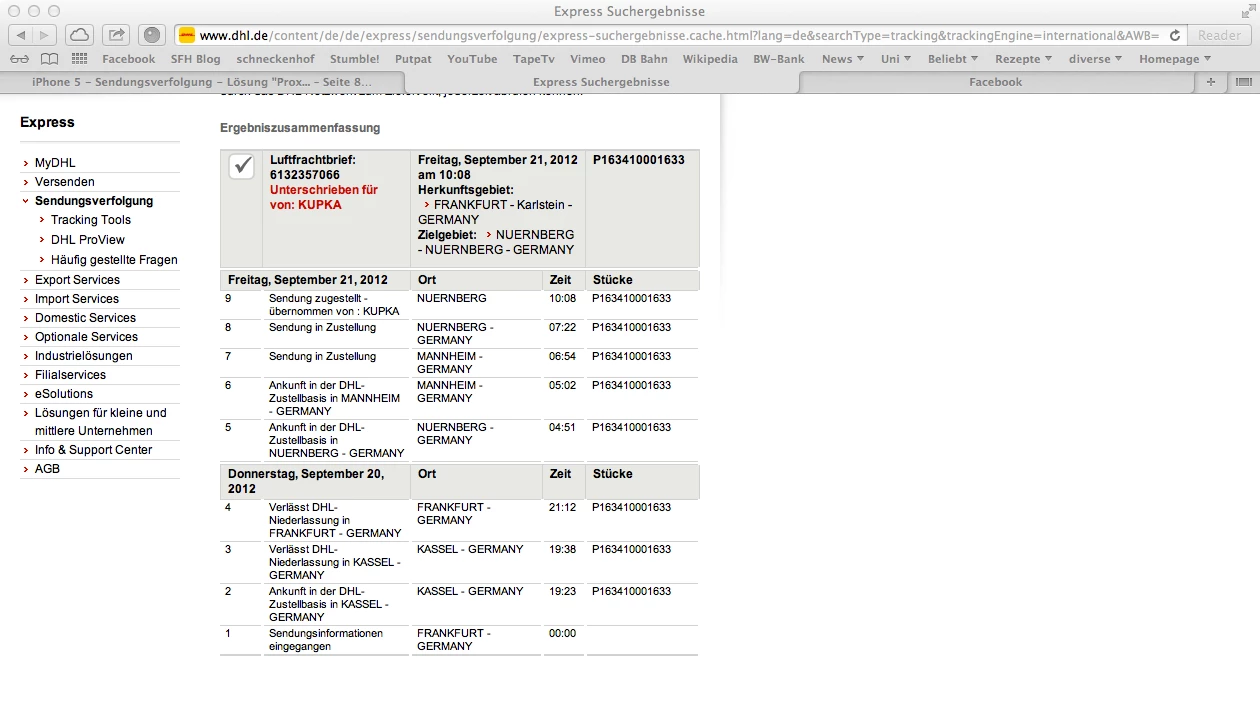Open iCloud Tabs button

tap(80, 35)
